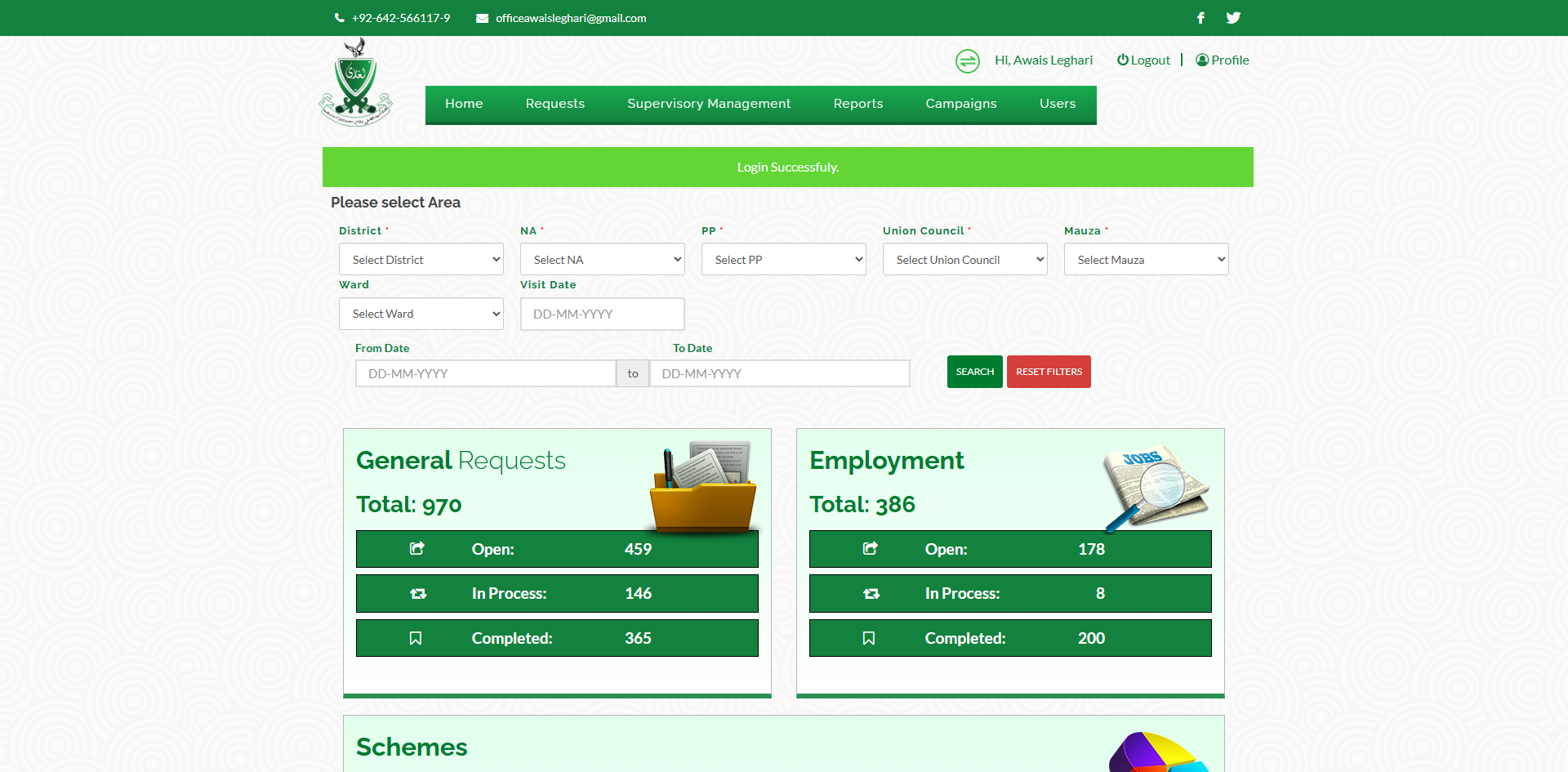The width and height of the screenshot is (1568, 772).
Task: Click the envelope email icon
Action: (x=483, y=18)
